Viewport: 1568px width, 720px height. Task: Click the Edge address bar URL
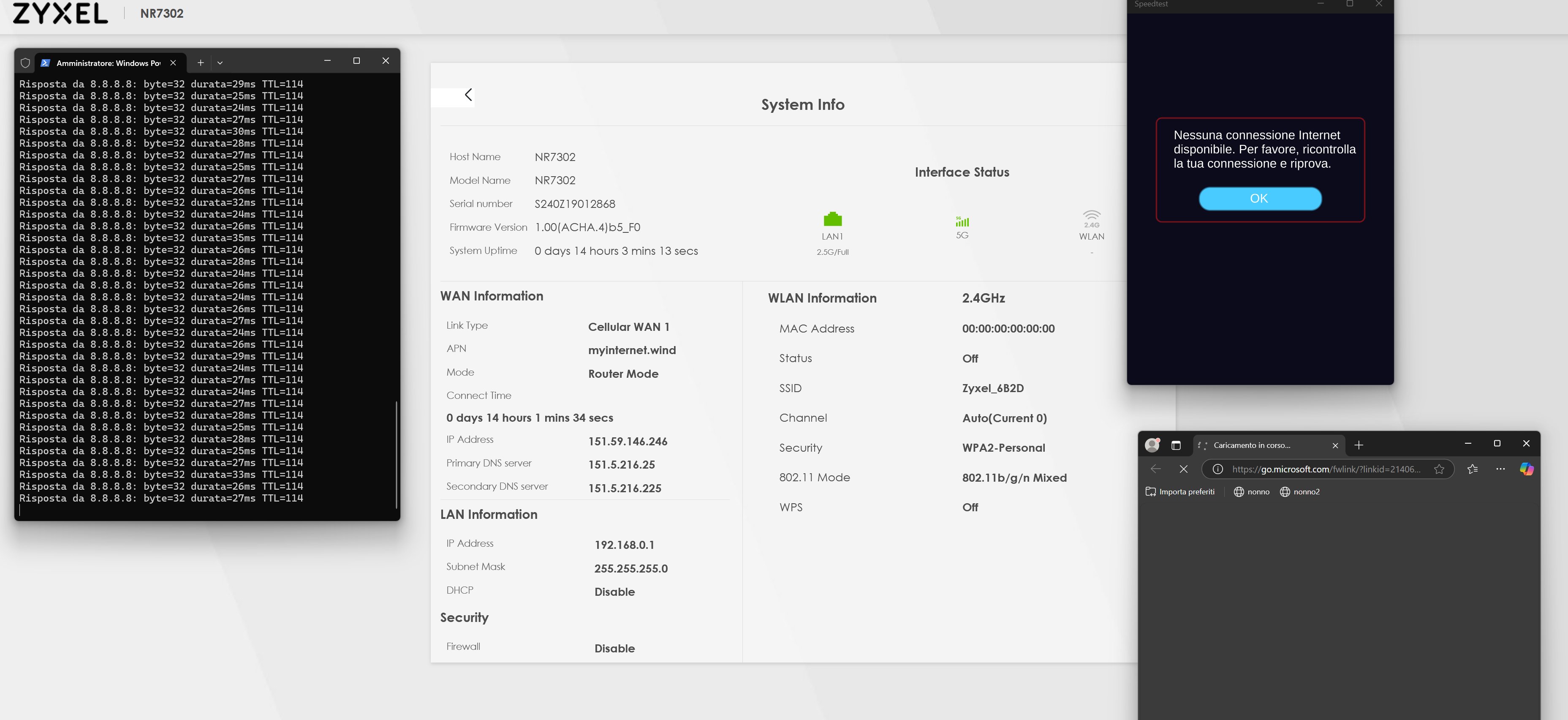[1326, 469]
